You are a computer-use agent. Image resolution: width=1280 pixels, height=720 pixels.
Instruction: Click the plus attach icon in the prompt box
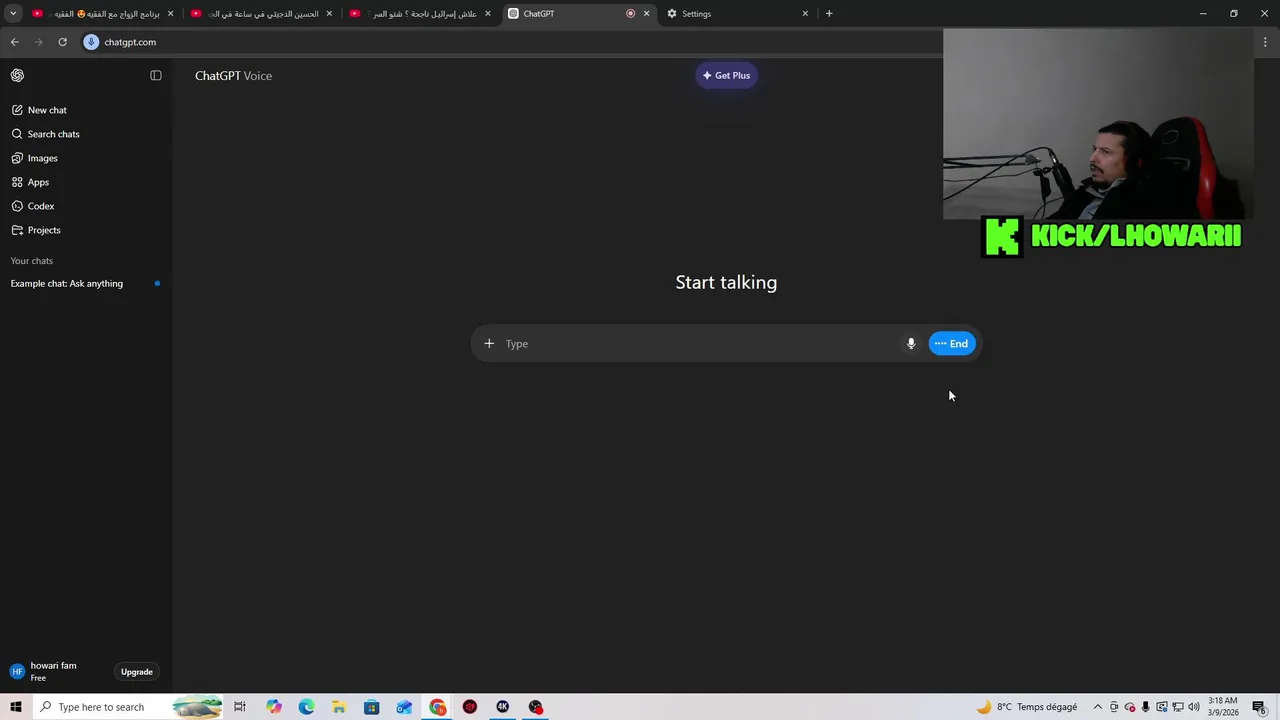point(489,343)
